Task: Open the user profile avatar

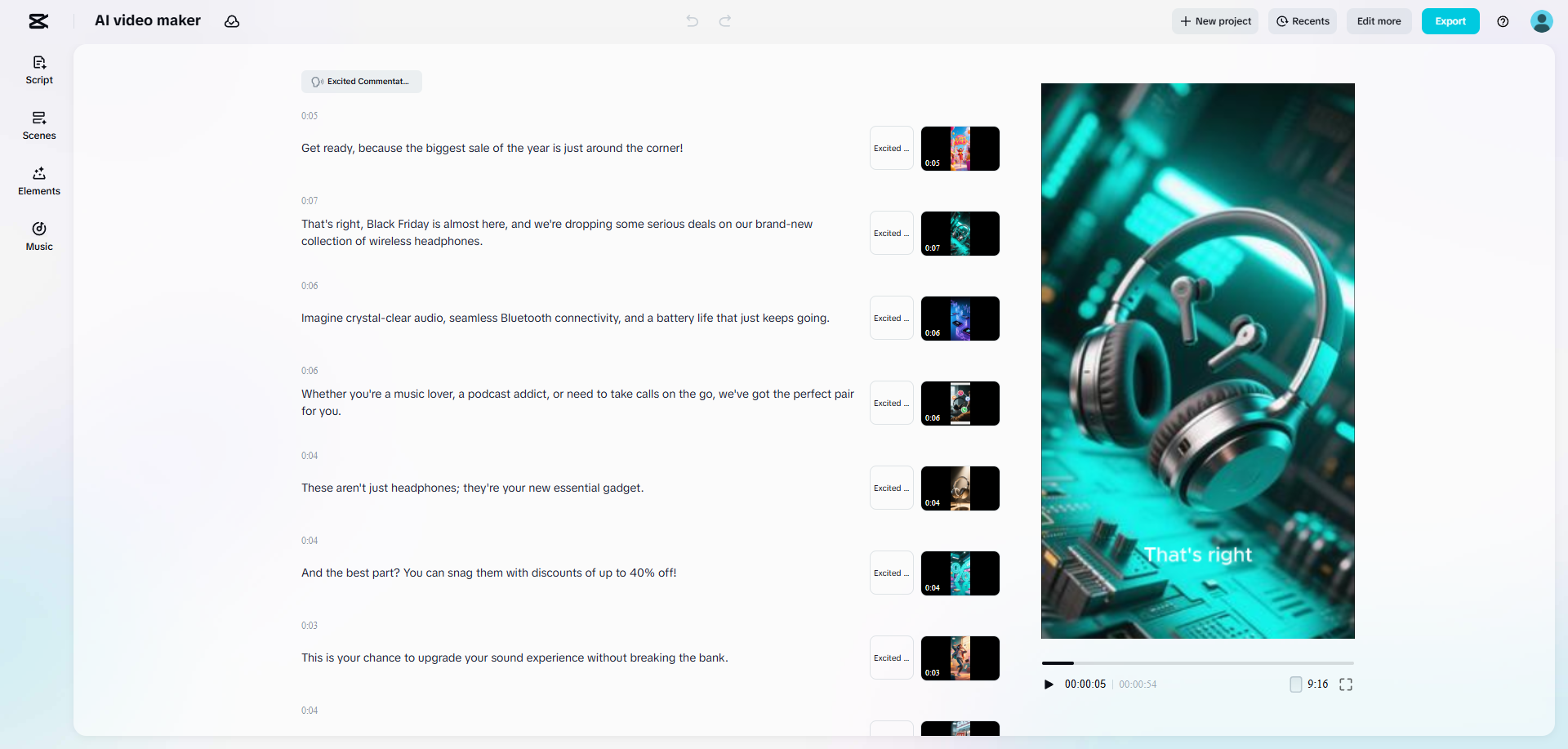Action: (x=1542, y=21)
